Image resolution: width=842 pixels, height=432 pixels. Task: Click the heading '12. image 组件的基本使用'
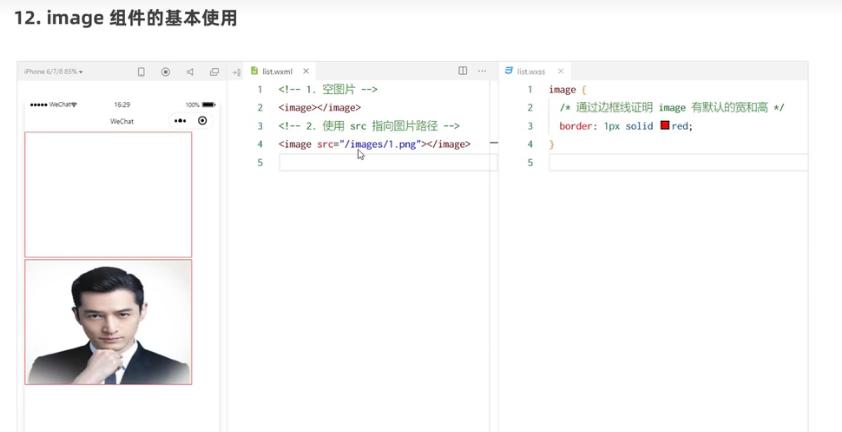click(125, 18)
